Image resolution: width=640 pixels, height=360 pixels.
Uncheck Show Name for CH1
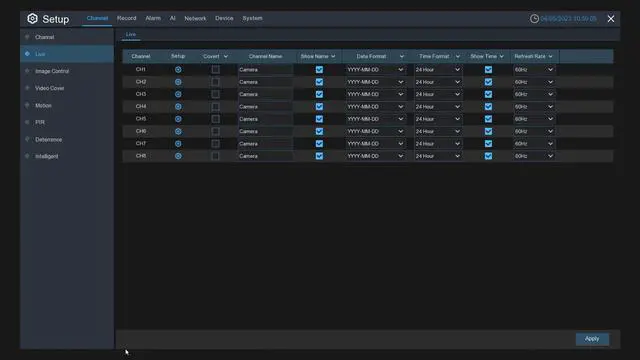point(319,70)
